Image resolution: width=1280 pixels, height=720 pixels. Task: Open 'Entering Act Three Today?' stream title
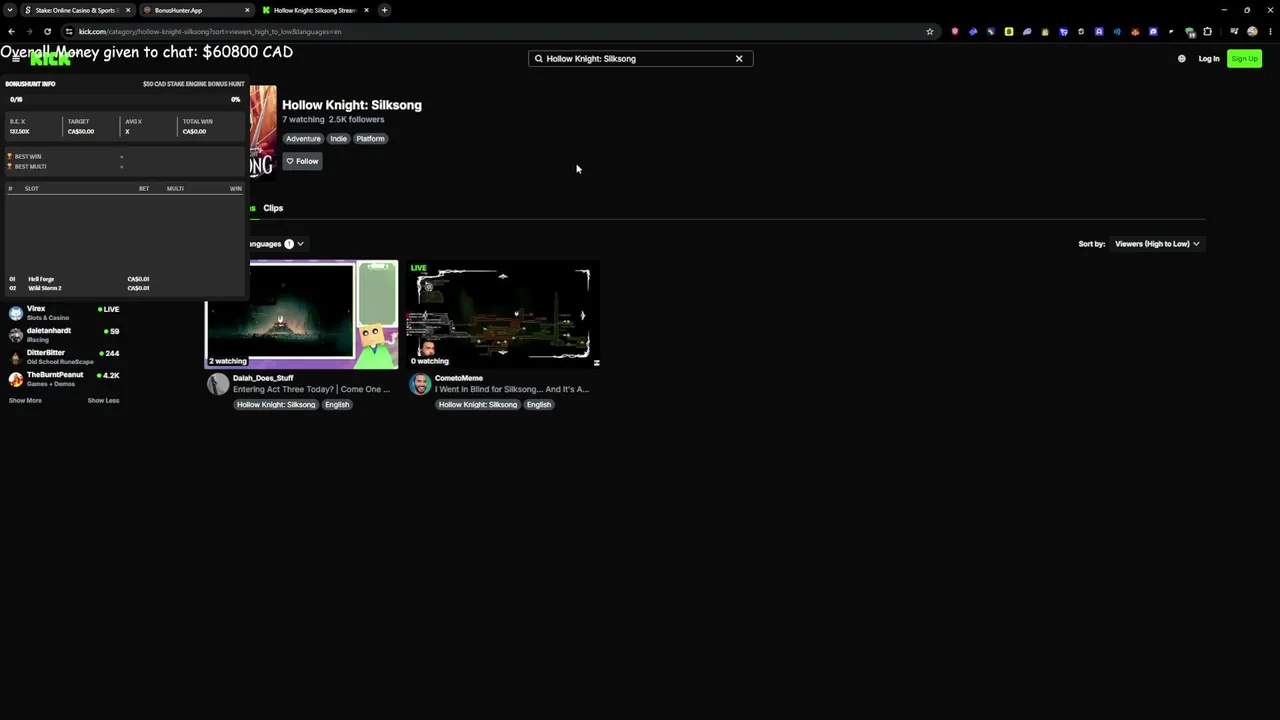coord(312,389)
